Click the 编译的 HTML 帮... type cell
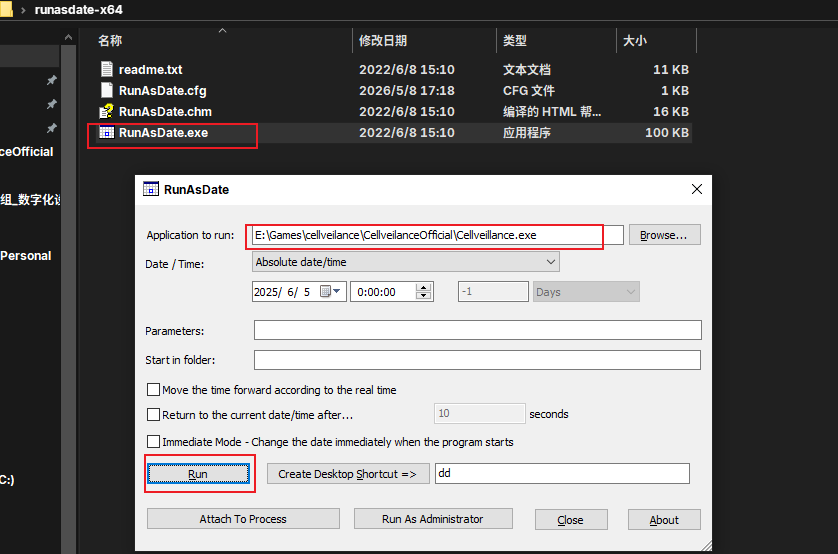This screenshot has height=554, width=838. 552,112
